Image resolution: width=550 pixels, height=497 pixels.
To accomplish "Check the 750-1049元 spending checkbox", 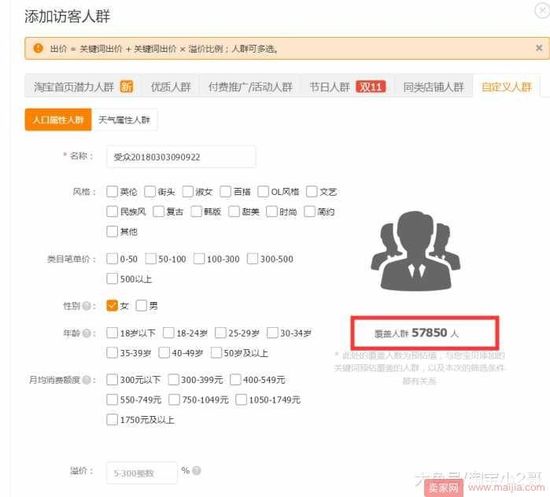I will [x=174, y=400].
